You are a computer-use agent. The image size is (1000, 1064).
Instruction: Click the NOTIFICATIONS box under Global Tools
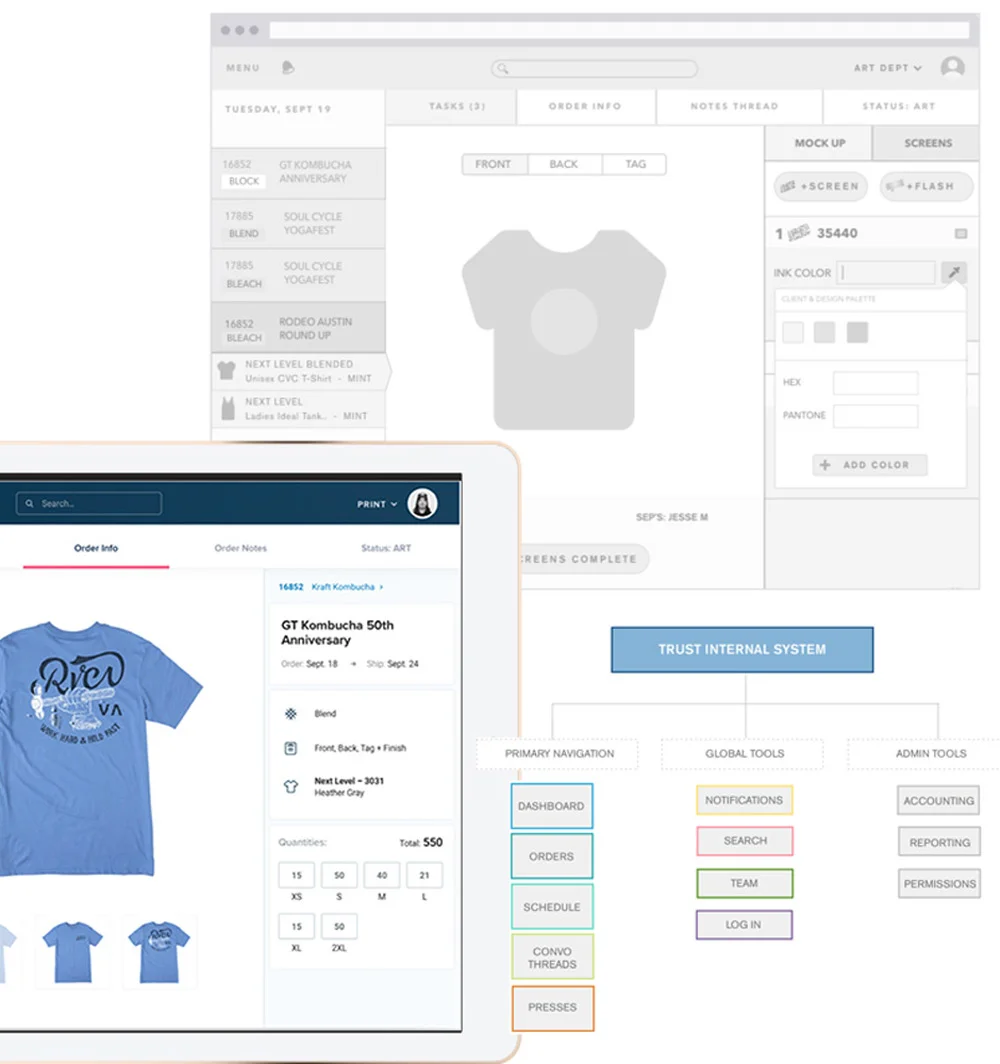[744, 800]
